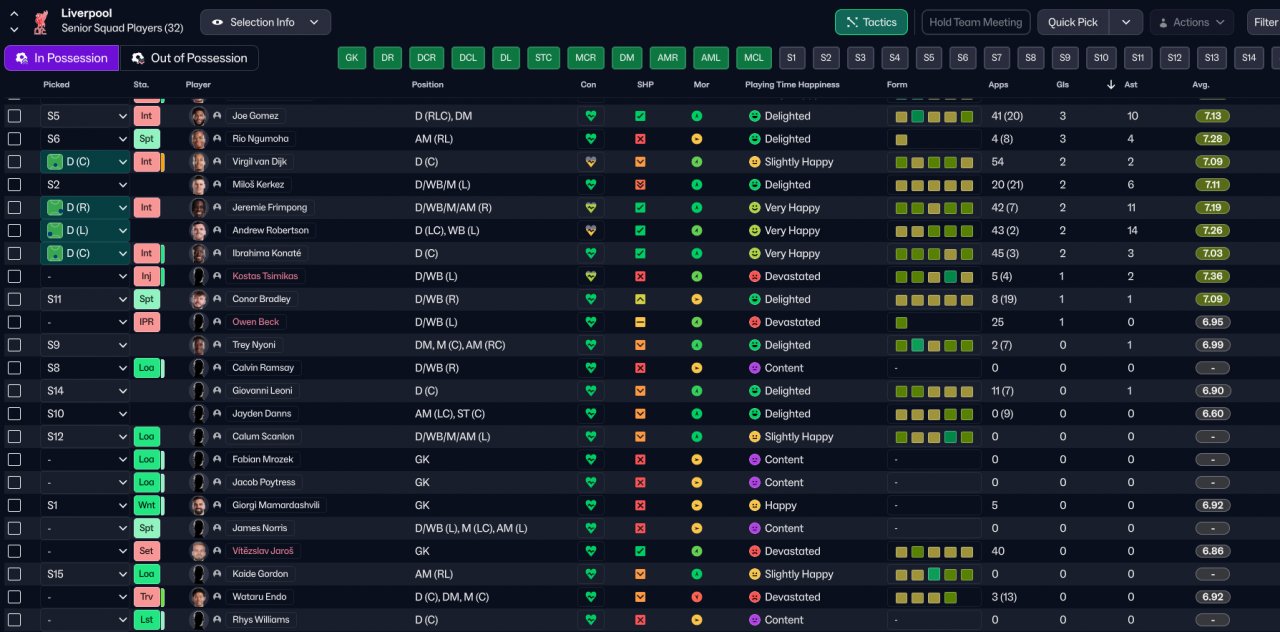The width and height of the screenshot is (1280, 632).
Task: Click the down chevron beside the Liverpool crest
Action: click(14, 30)
